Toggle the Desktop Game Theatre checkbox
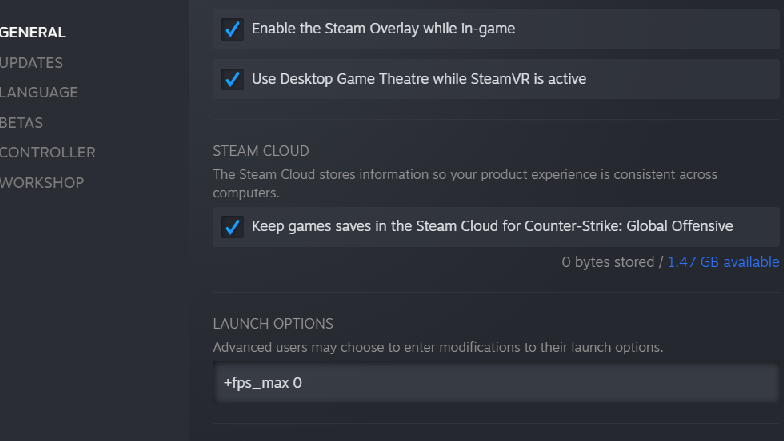 232,79
